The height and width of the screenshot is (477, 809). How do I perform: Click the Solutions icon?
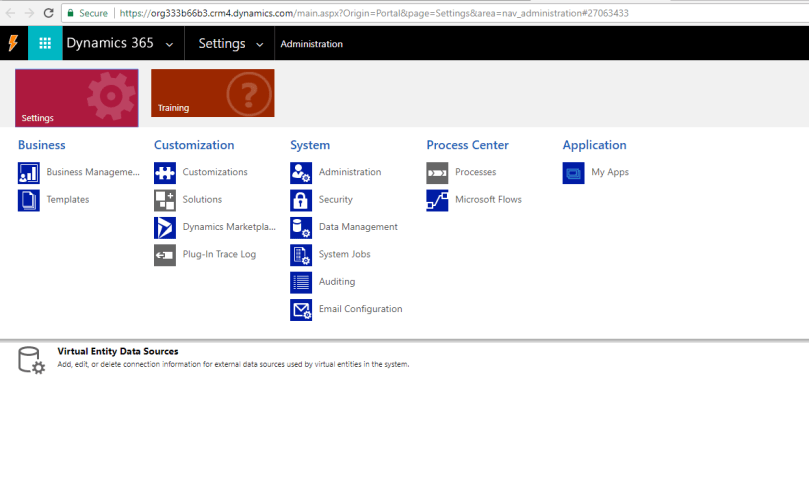(165, 200)
